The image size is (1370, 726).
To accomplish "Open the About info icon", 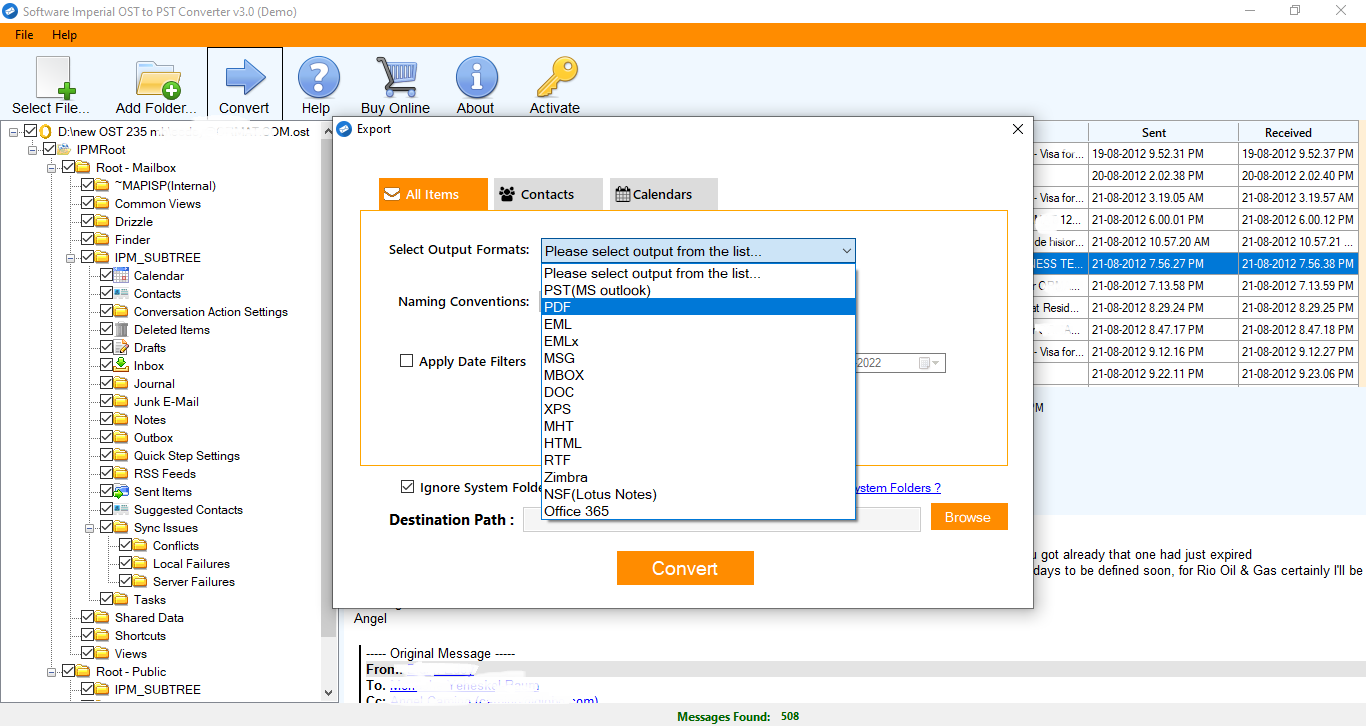I will pyautogui.click(x=476, y=77).
